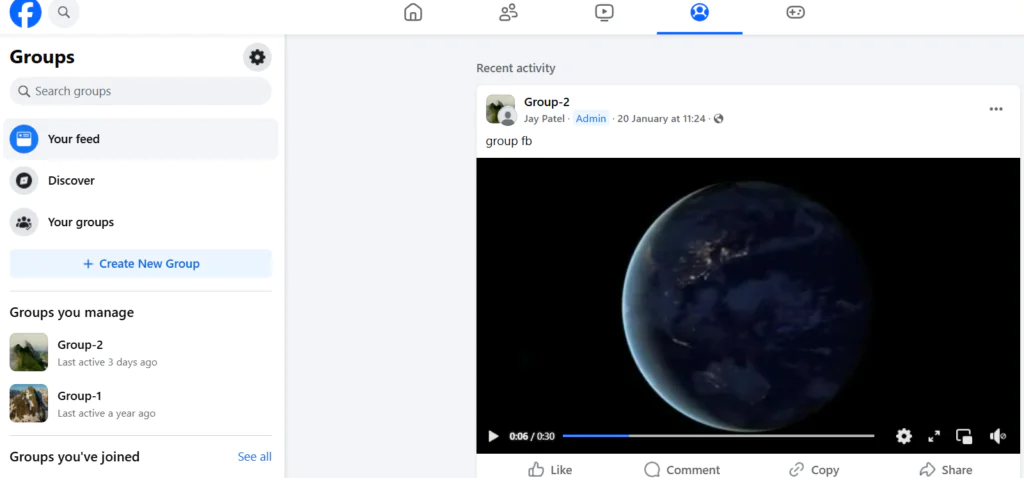Select Your feed in sidebar

point(140,139)
